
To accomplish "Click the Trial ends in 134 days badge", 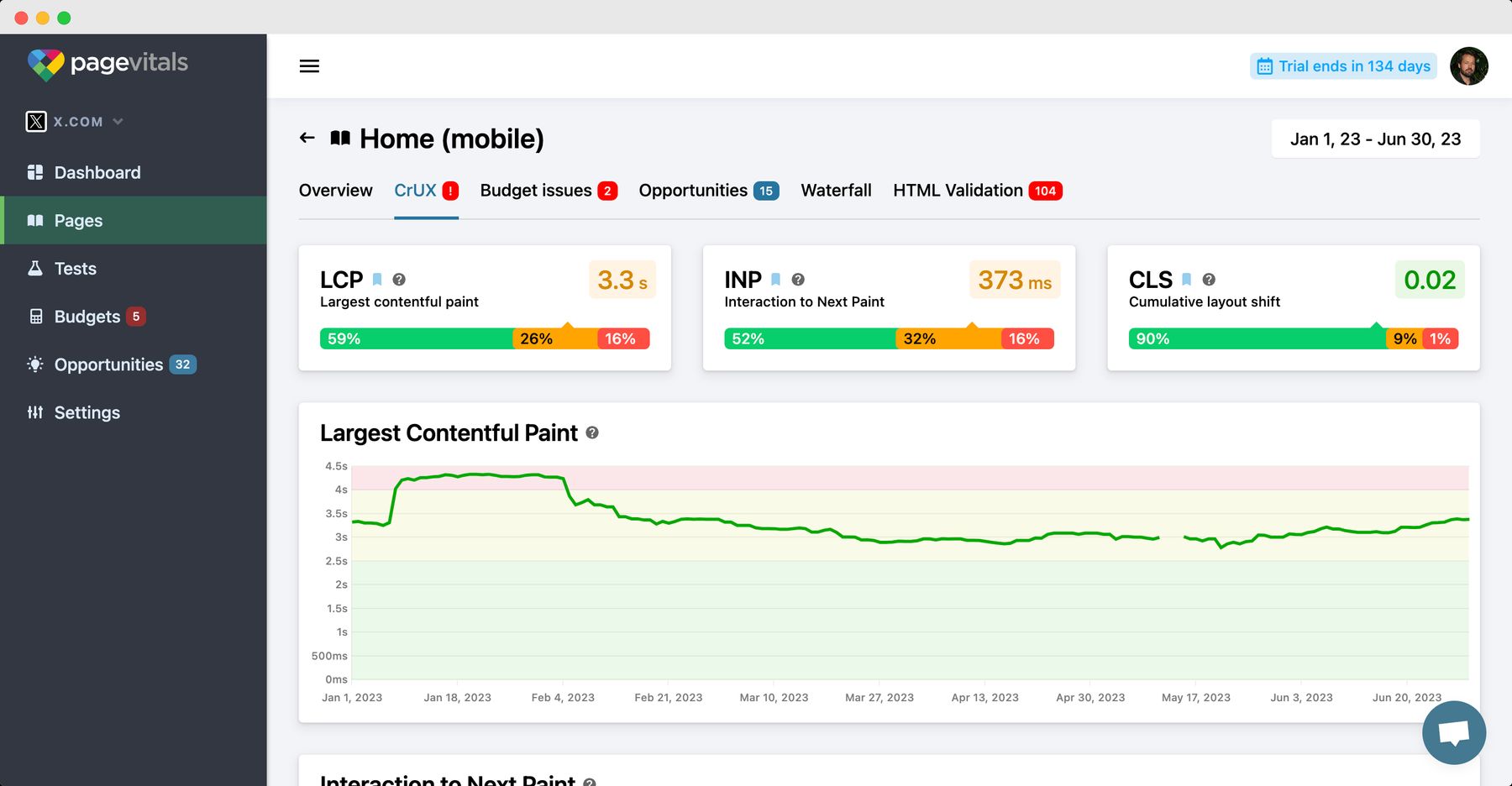I will tap(1342, 65).
